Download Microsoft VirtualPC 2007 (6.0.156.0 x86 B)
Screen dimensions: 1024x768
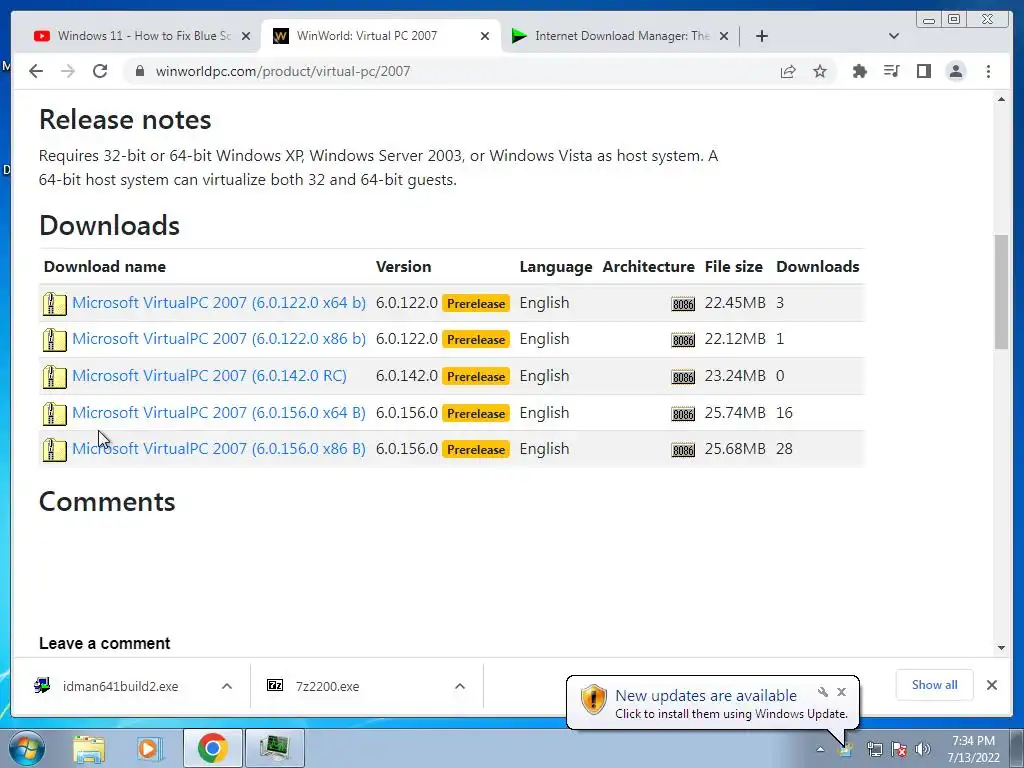click(219, 449)
